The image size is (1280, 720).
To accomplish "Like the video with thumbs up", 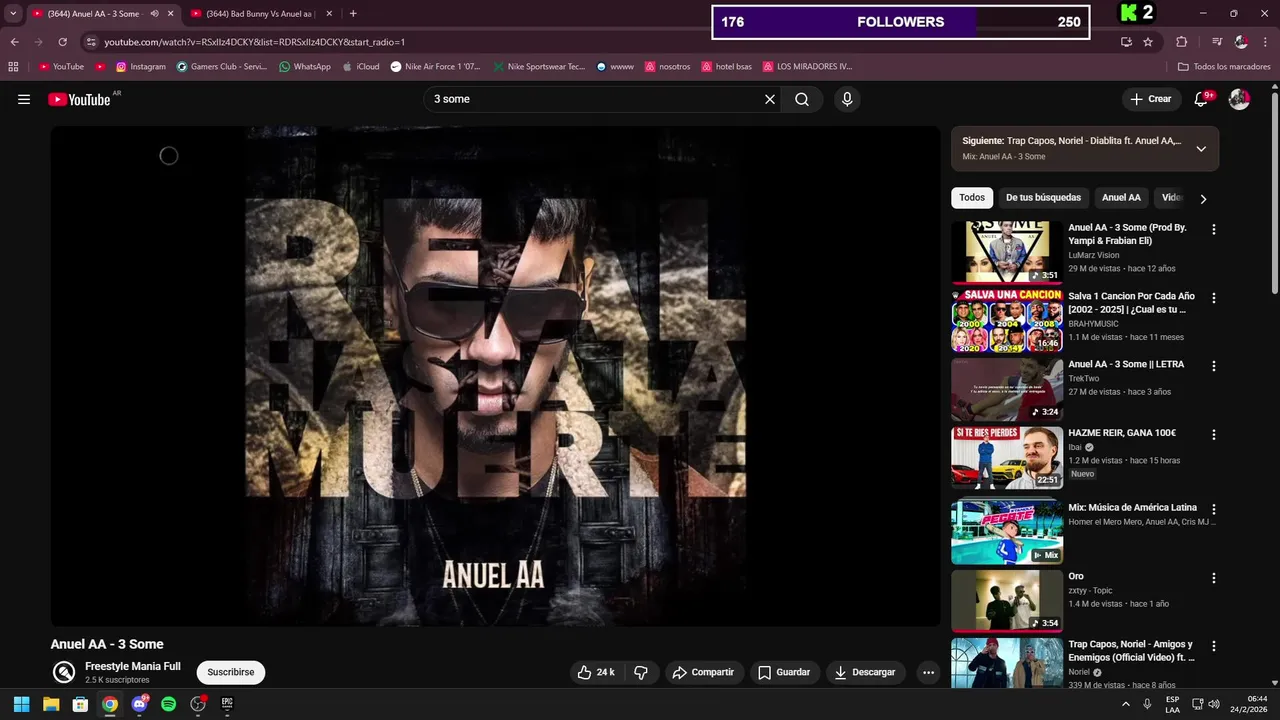I will tap(596, 672).
